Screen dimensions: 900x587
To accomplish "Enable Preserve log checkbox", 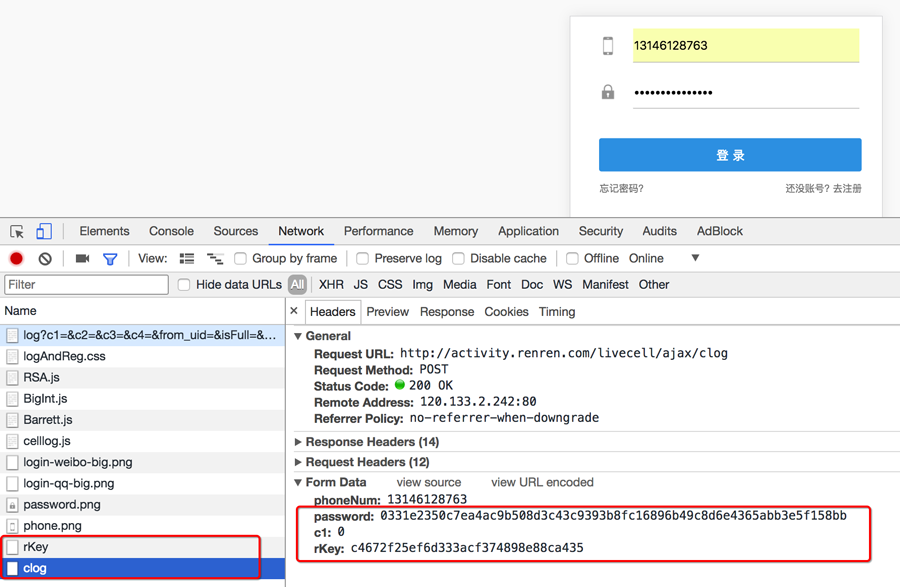I will (362, 259).
